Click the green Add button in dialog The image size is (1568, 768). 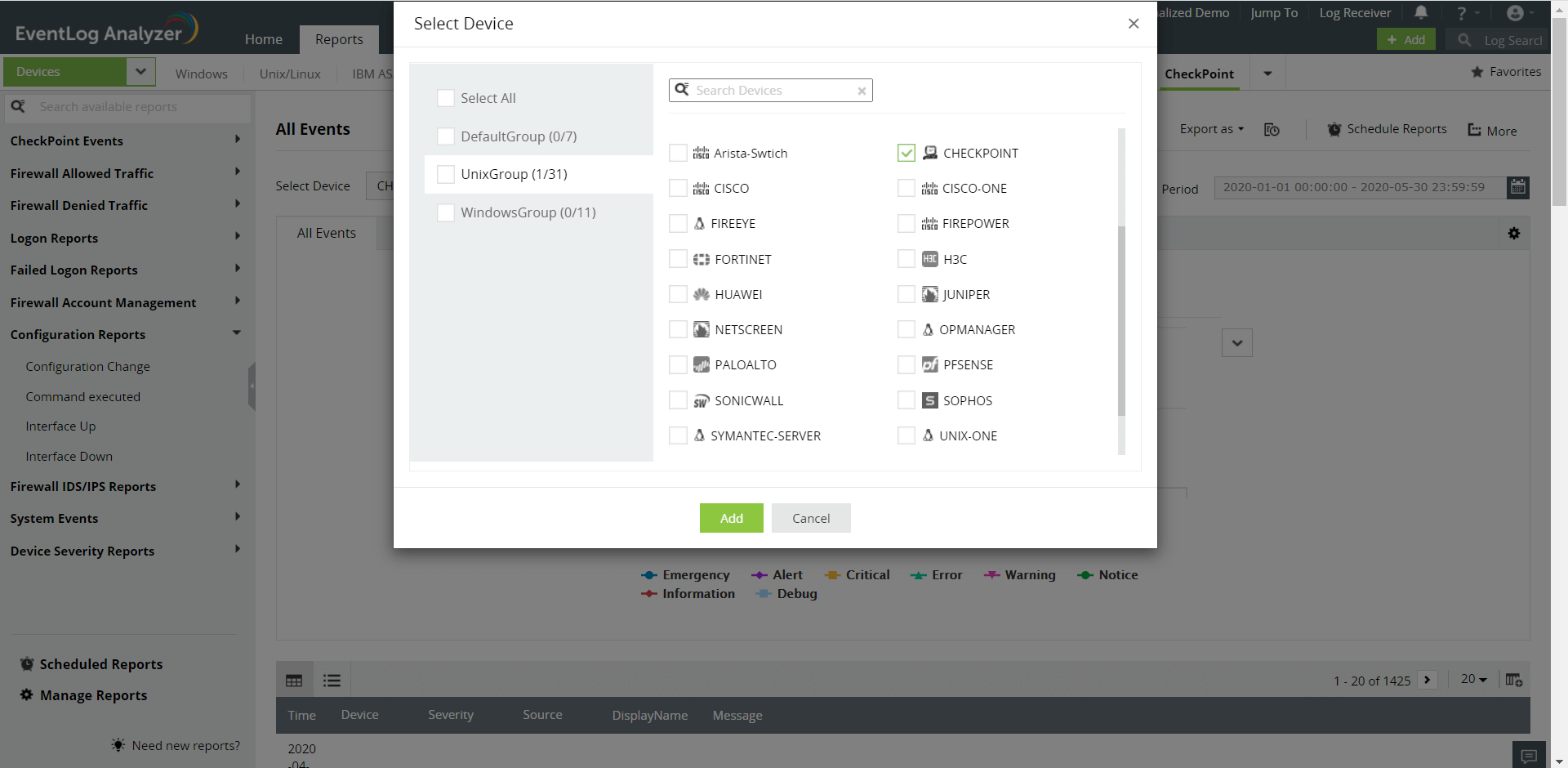coord(732,518)
